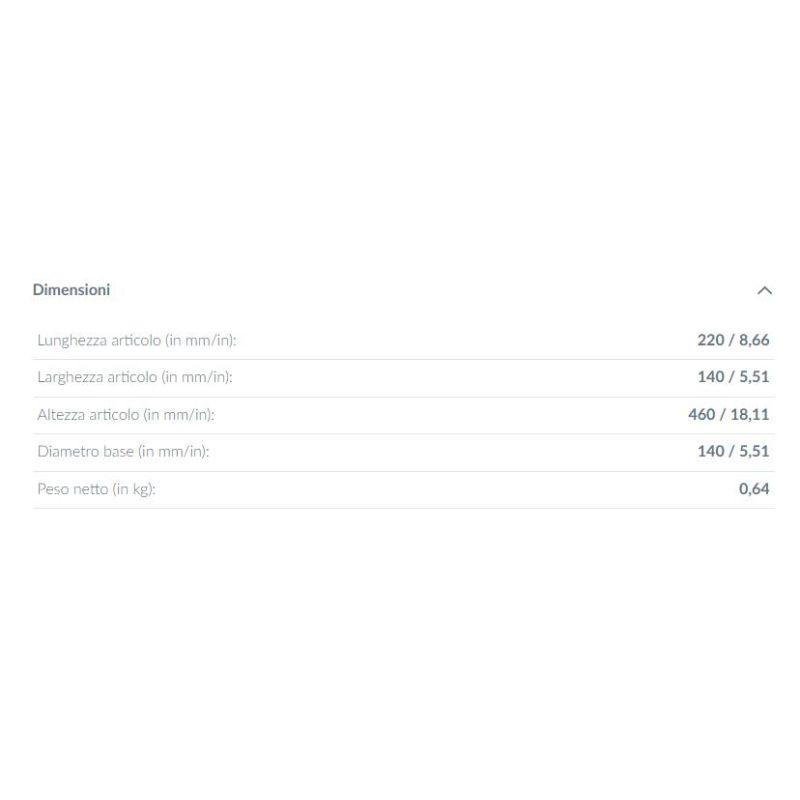
Task: Click (in mm/in) unit hint beside Lunghezza articolo
Action: (x=200, y=340)
